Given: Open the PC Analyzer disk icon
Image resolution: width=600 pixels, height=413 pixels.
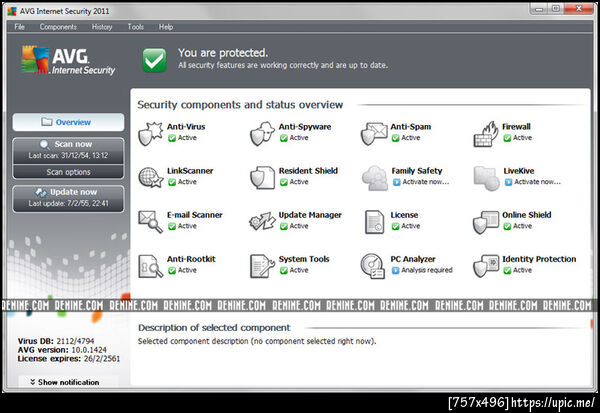Looking at the screenshot, I should pyautogui.click(x=373, y=266).
